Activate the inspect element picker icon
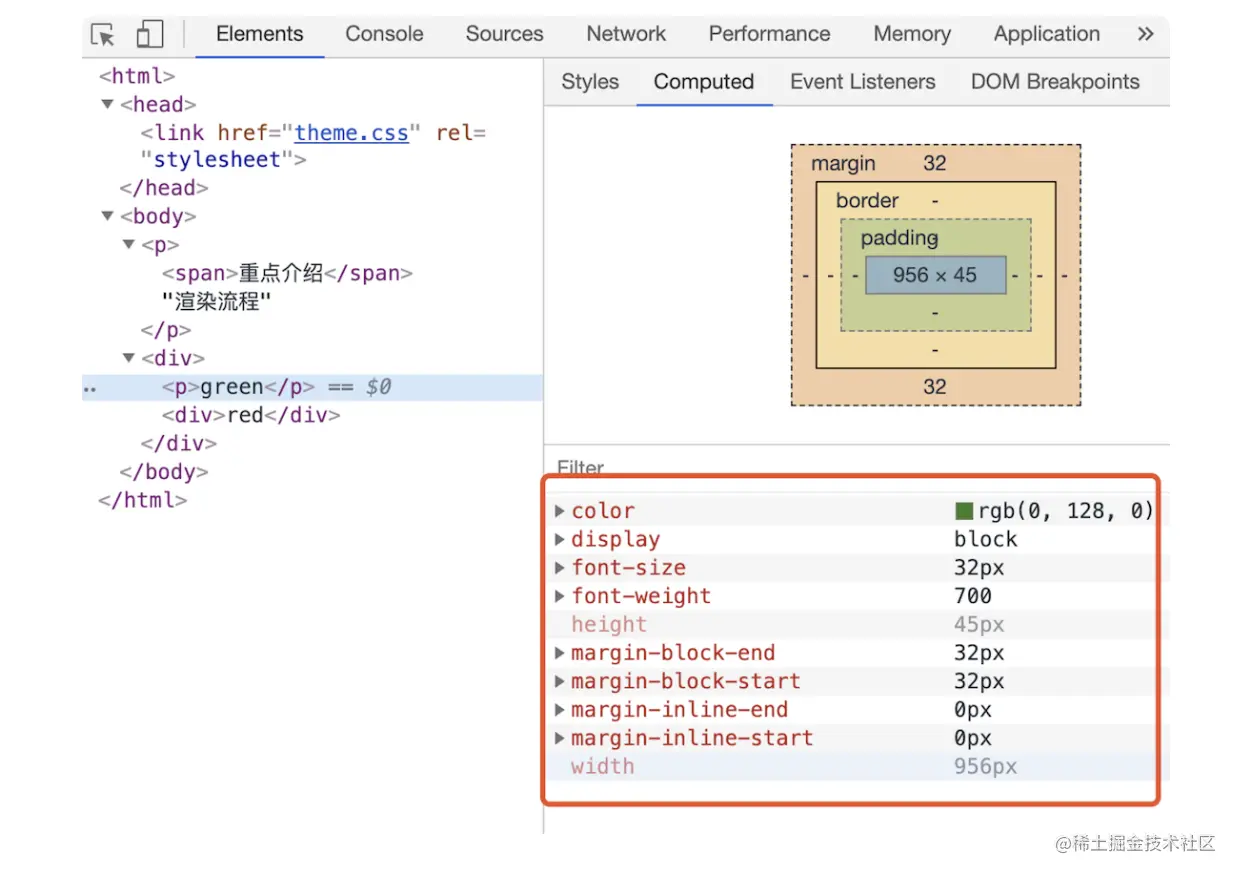1240x878 pixels. (x=103, y=35)
